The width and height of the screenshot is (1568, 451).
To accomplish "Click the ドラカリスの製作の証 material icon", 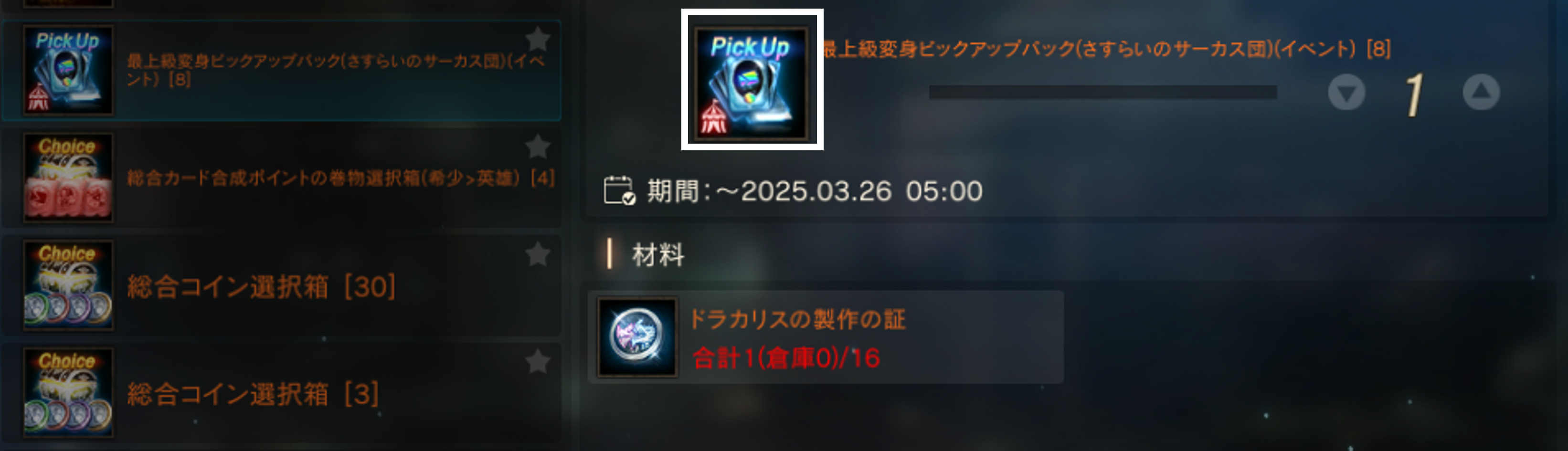I will tap(637, 337).
